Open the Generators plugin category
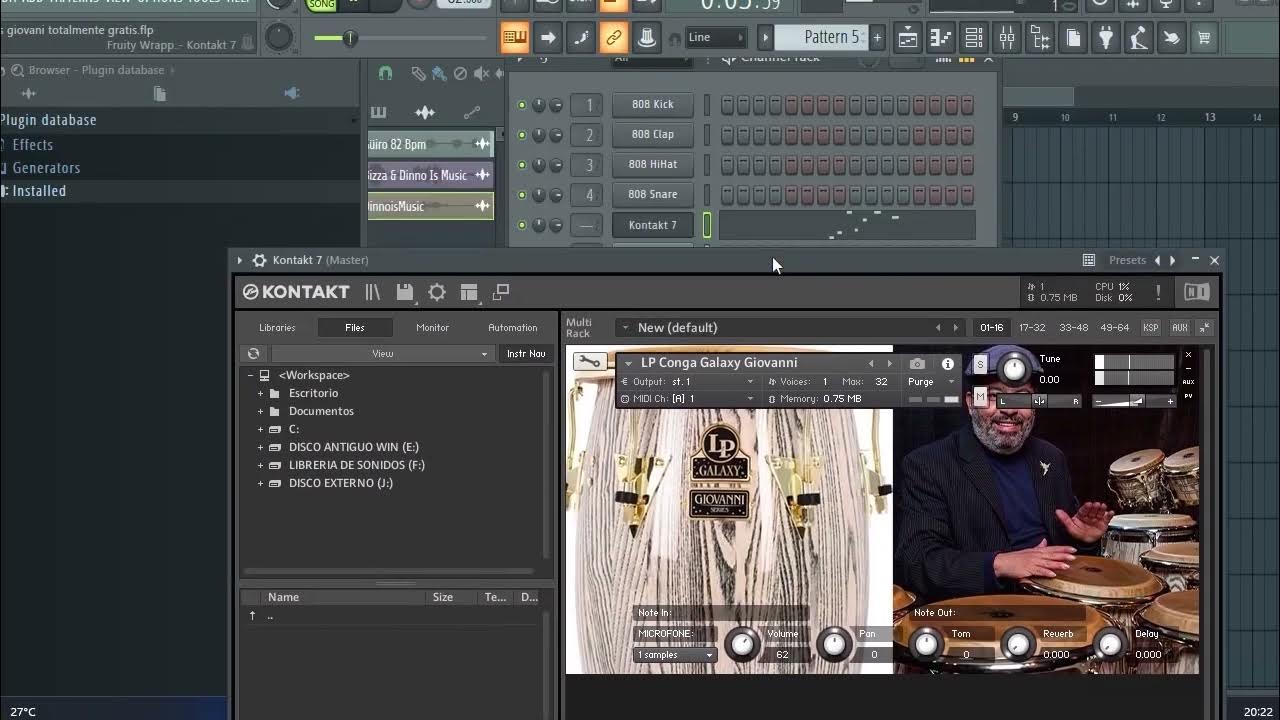This screenshot has height=720, width=1280. point(46,168)
